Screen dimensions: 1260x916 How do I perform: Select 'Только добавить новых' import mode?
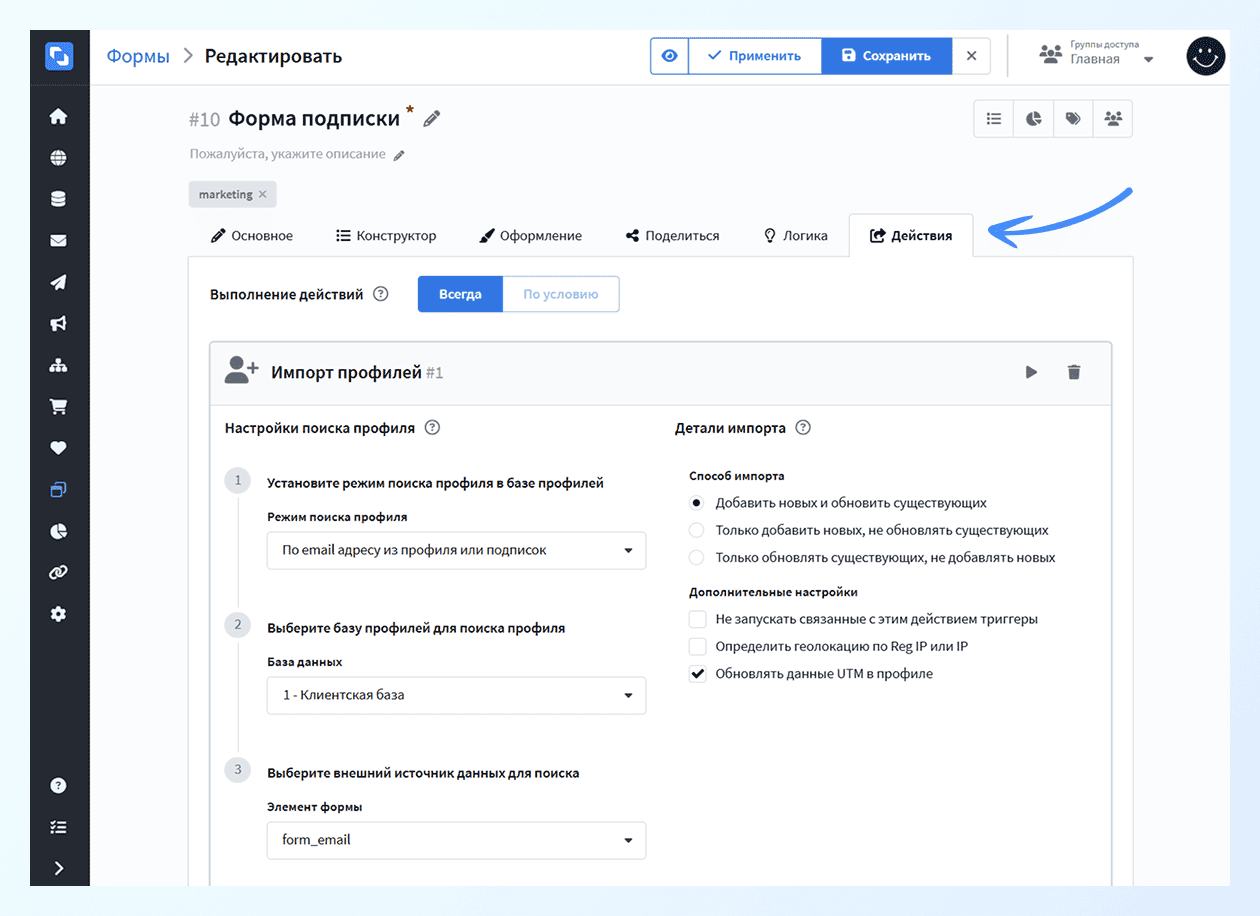point(696,530)
